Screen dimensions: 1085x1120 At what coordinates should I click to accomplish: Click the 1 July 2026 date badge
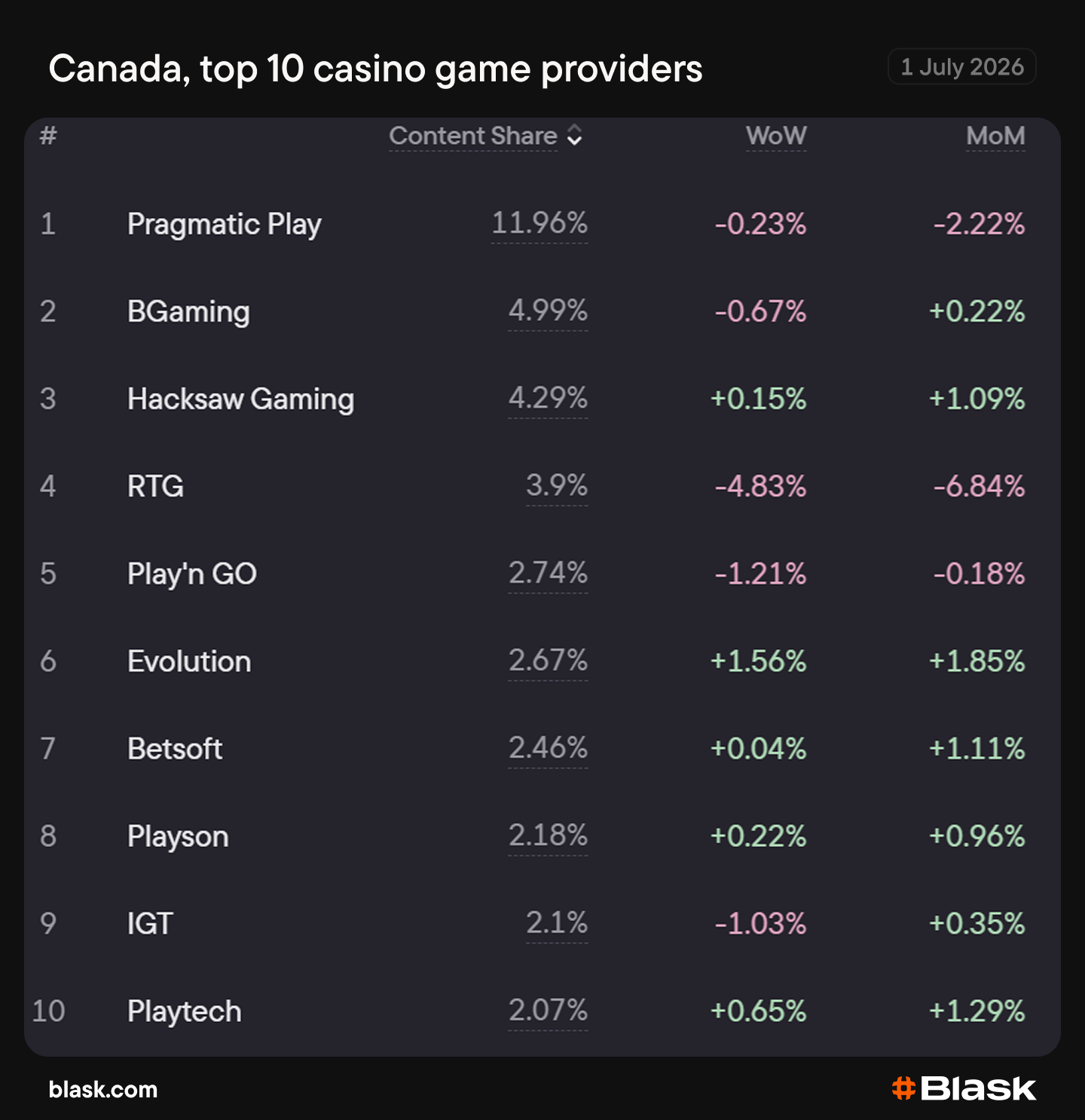coord(962,67)
